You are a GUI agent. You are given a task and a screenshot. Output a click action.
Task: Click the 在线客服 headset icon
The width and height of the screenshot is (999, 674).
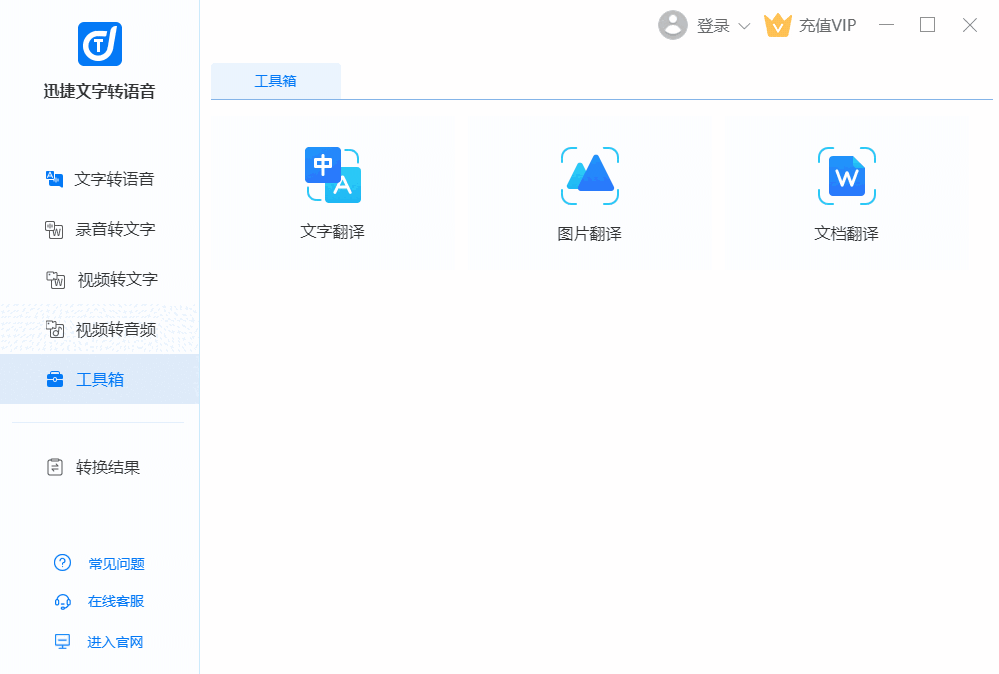(x=62, y=601)
